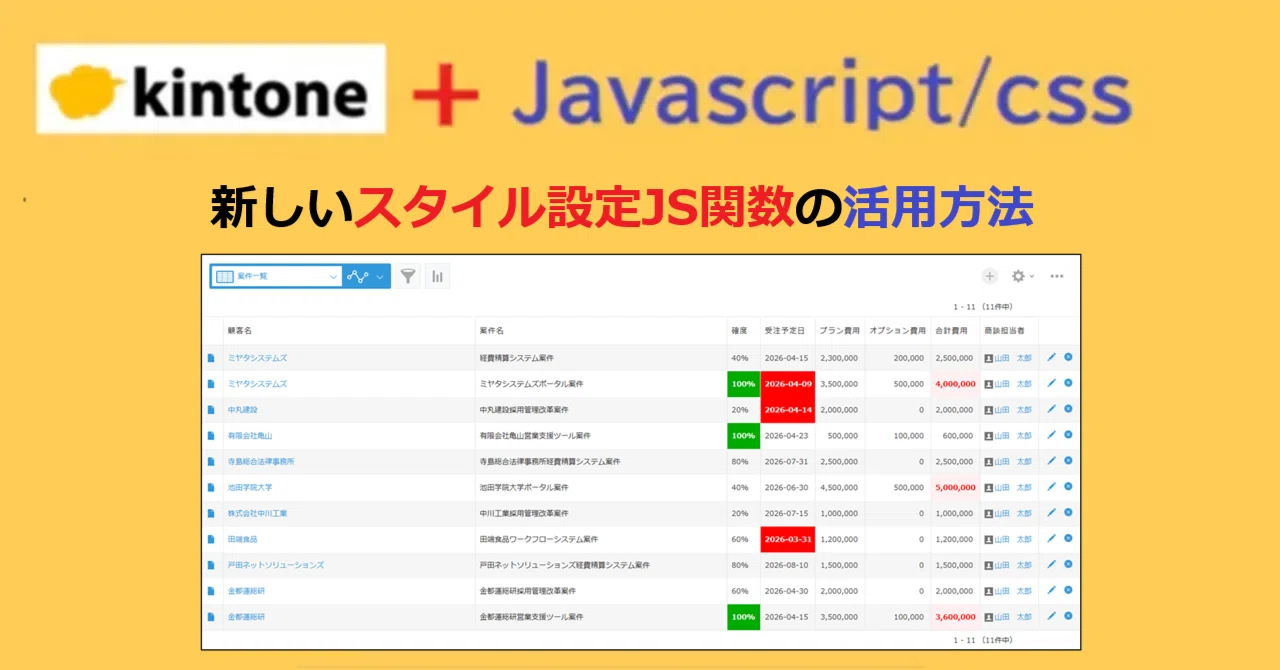Click the highlighted 4,000,000 total cell

955,384
